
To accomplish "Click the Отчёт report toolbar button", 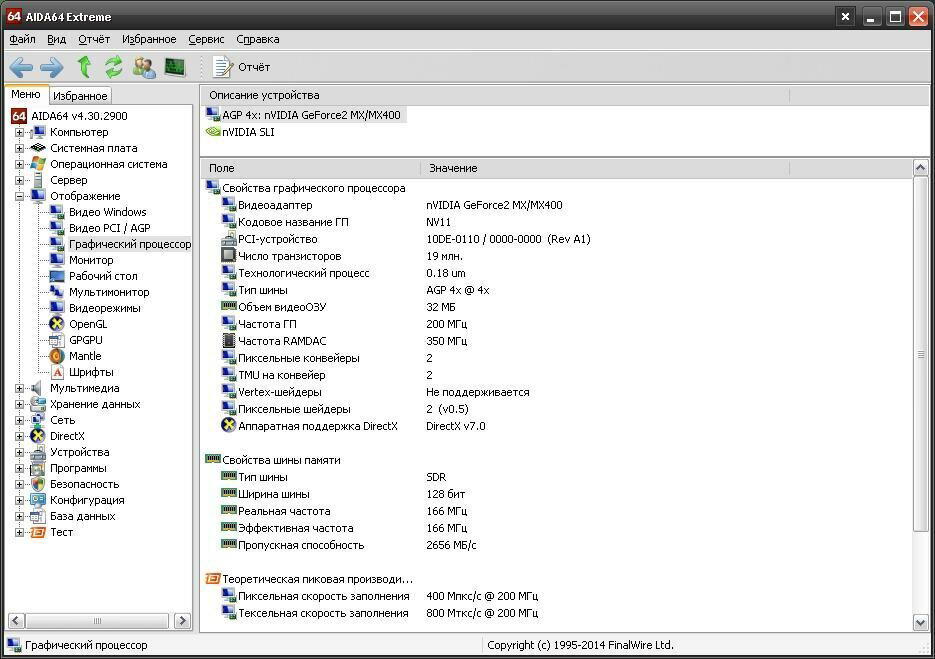I will (241, 67).
